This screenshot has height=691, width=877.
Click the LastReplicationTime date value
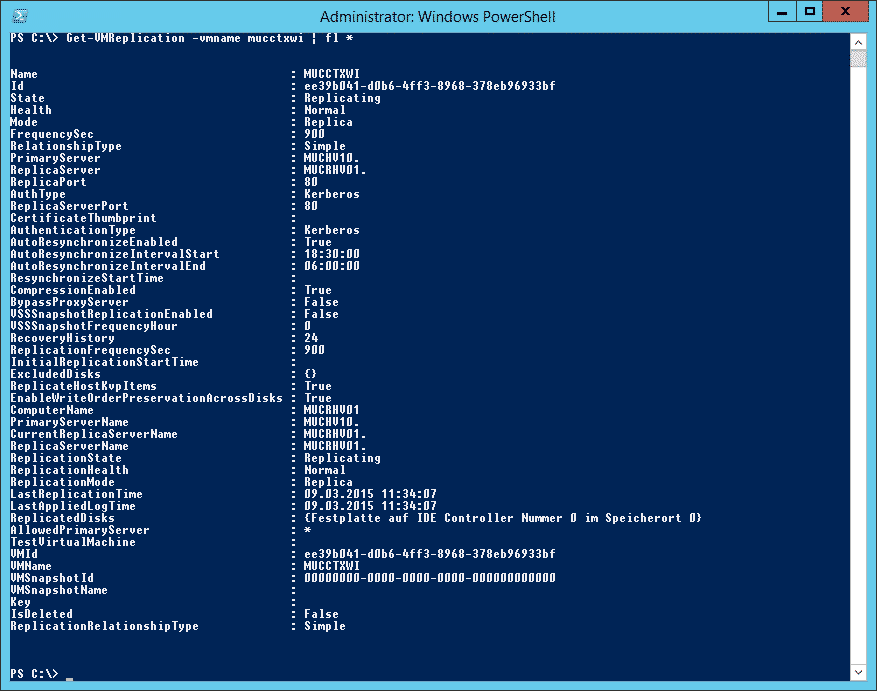[370, 494]
